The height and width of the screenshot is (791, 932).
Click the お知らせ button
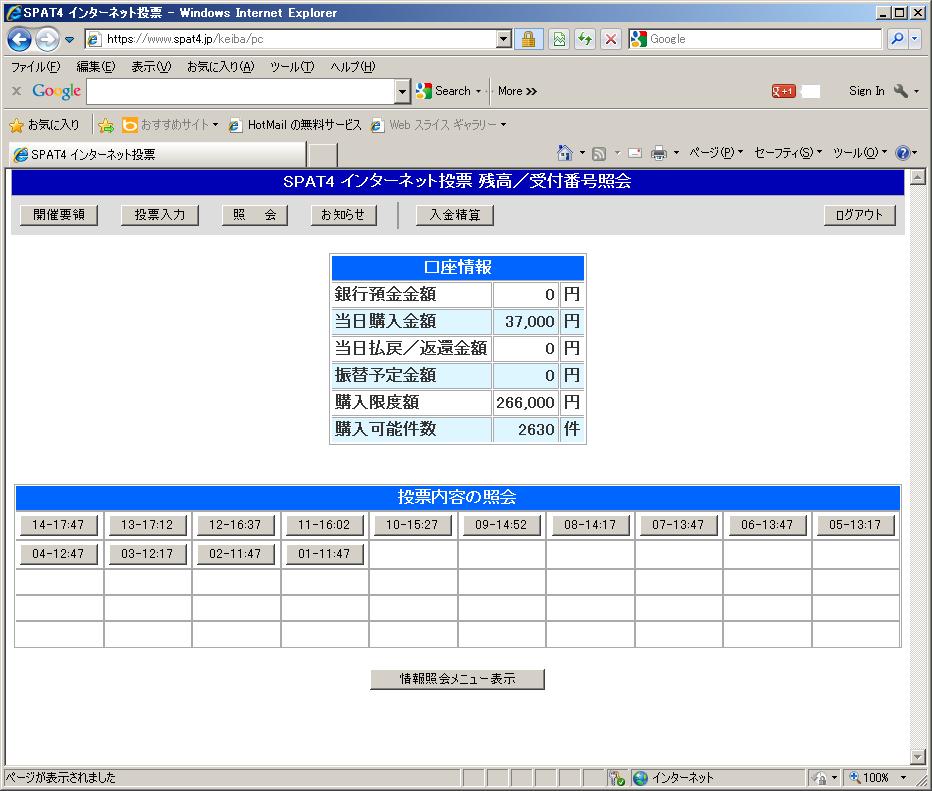(344, 215)
